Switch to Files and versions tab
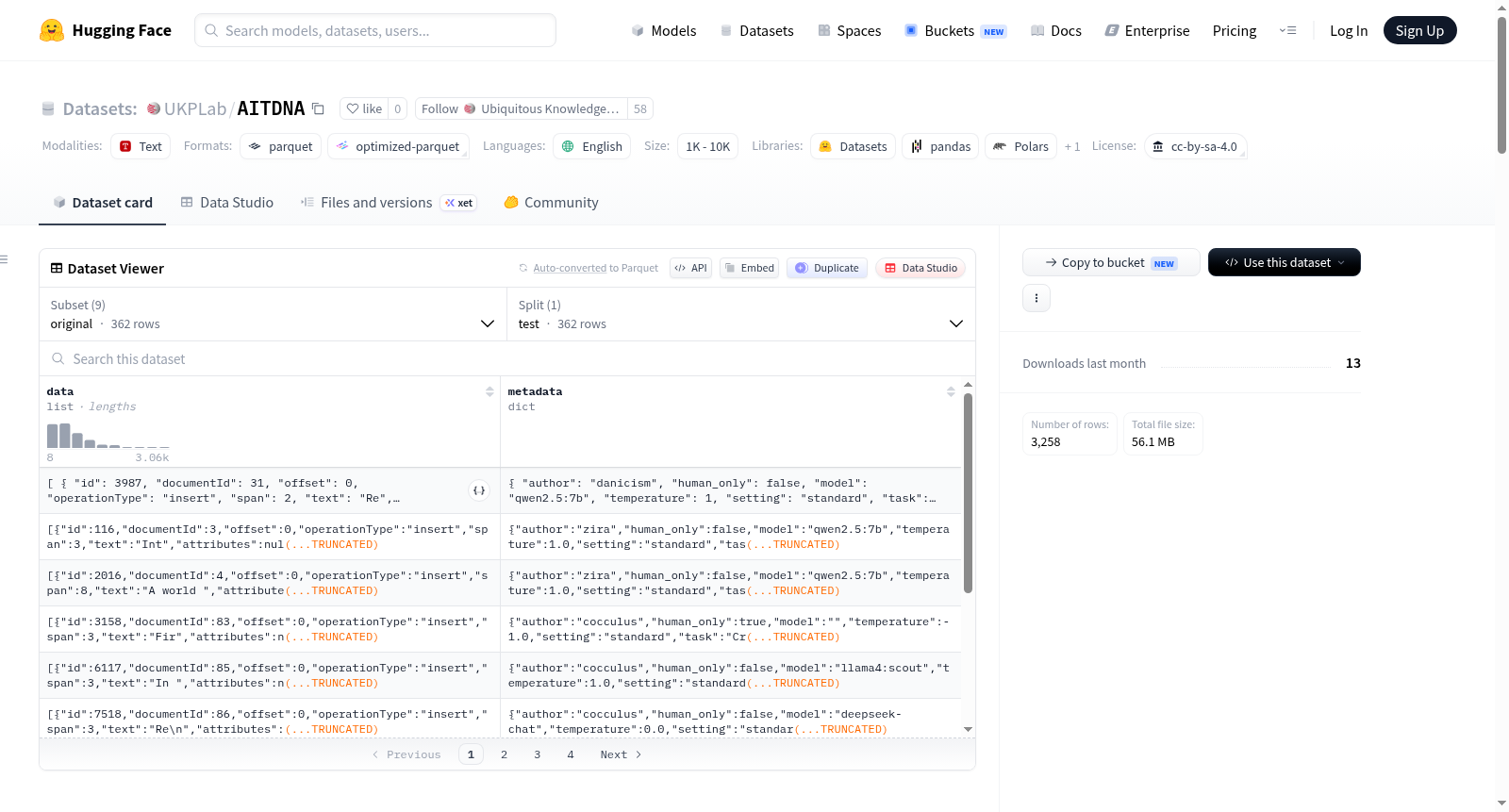This screenshot has width=1509, height=812. (x=389, y=202)
